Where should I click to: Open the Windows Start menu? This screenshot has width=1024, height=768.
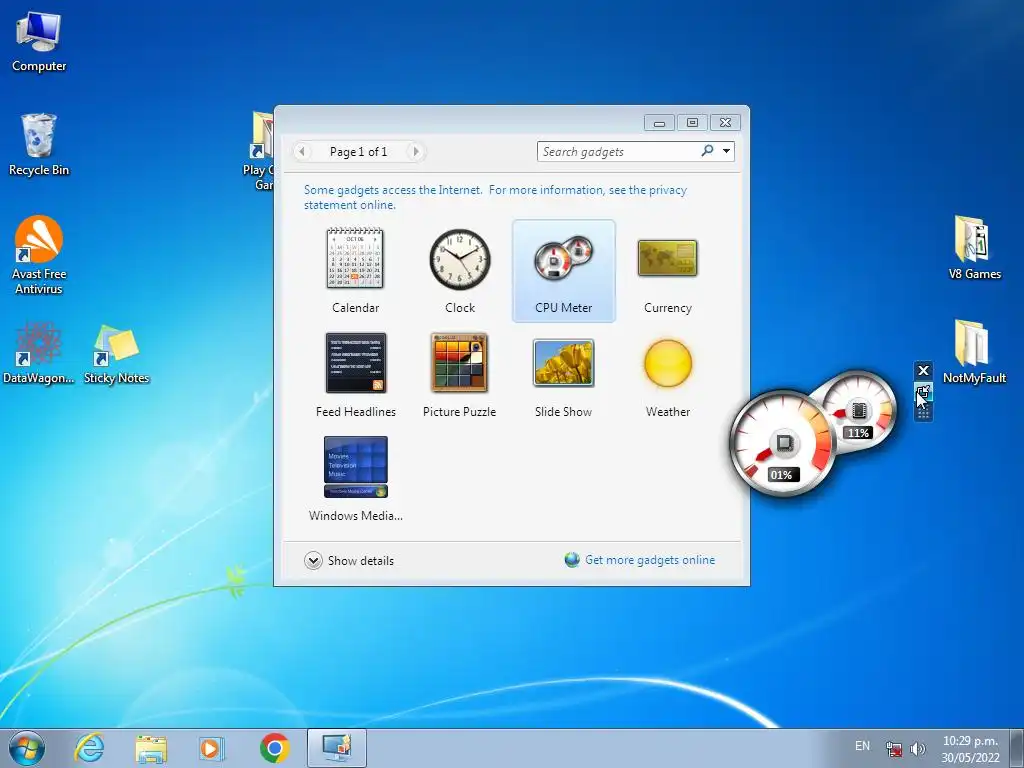click(x=27, y=748)
